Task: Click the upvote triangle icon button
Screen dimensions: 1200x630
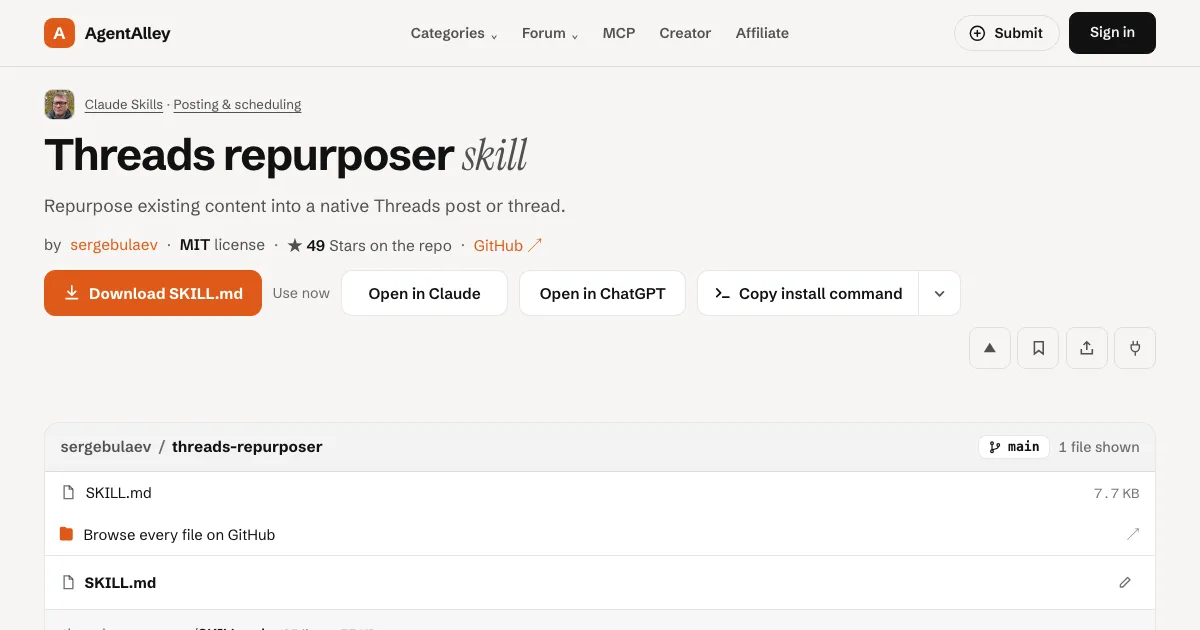Action: pos(990,348)
